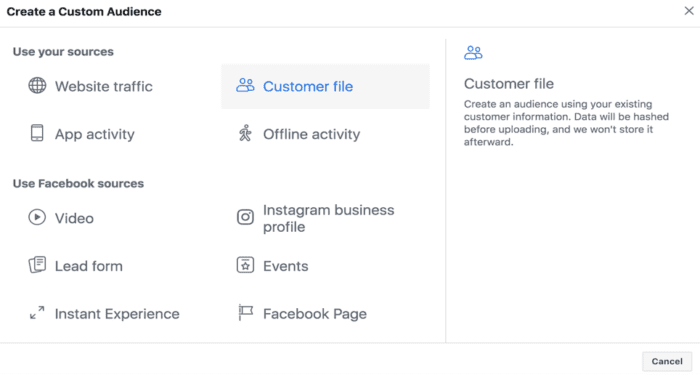Choose the Customer file source label
700x375 pixels.
coord(308,86)
